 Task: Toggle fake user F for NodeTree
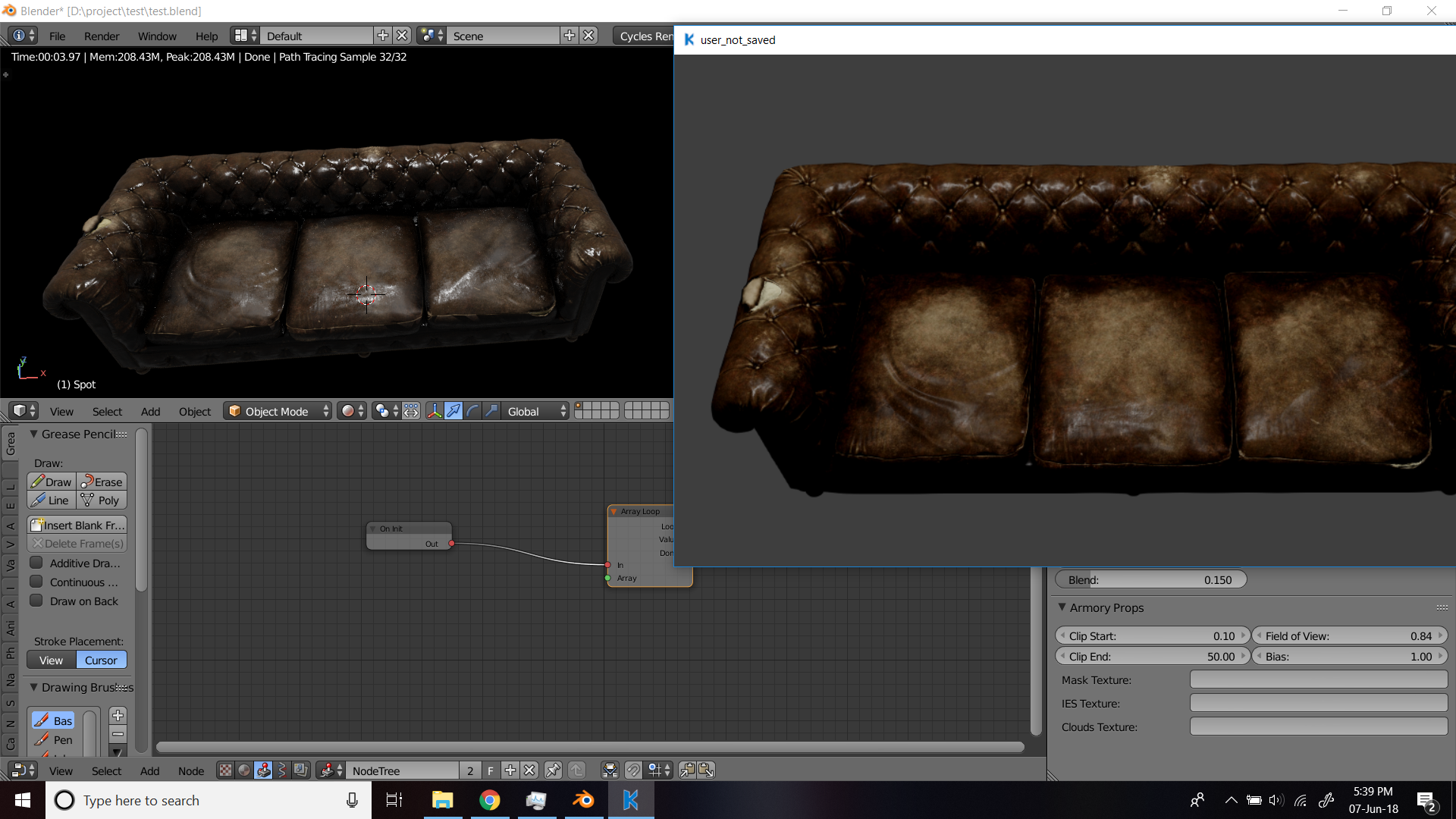click(x=491, y=770)
